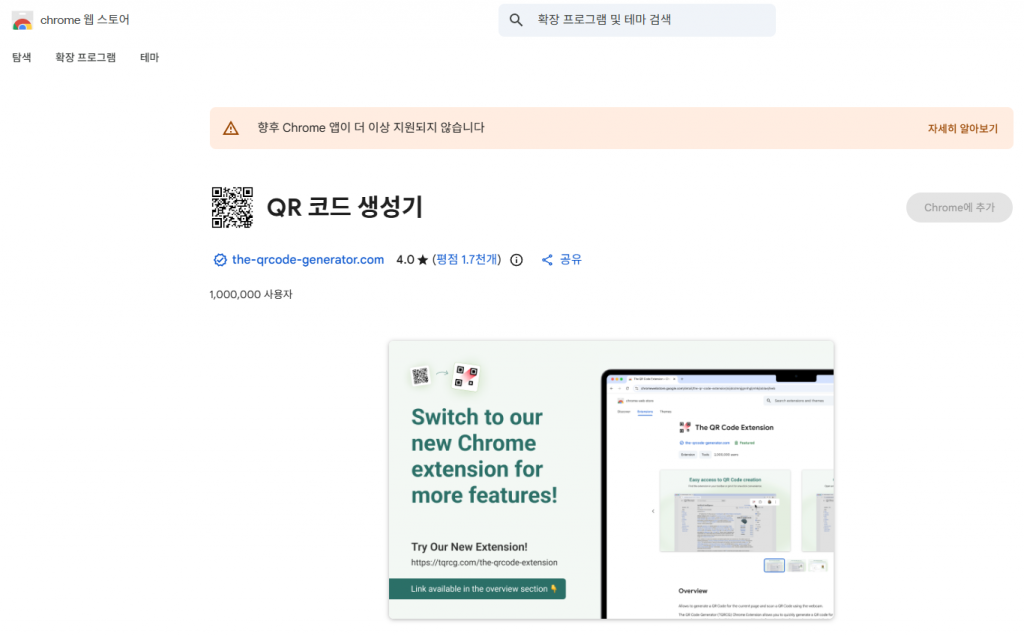Click the QR 코드 생성기 app icon
This screenshot has width=1024, height=636.
[x=232, y=206]
